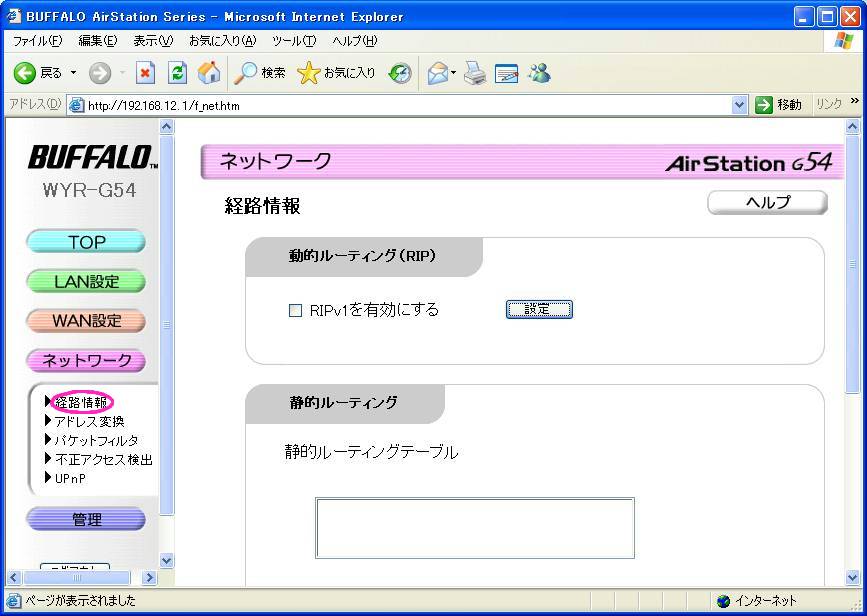Open the 表示 menu
Viewport: 867px width, 616px height.
(x=153, y=41)
